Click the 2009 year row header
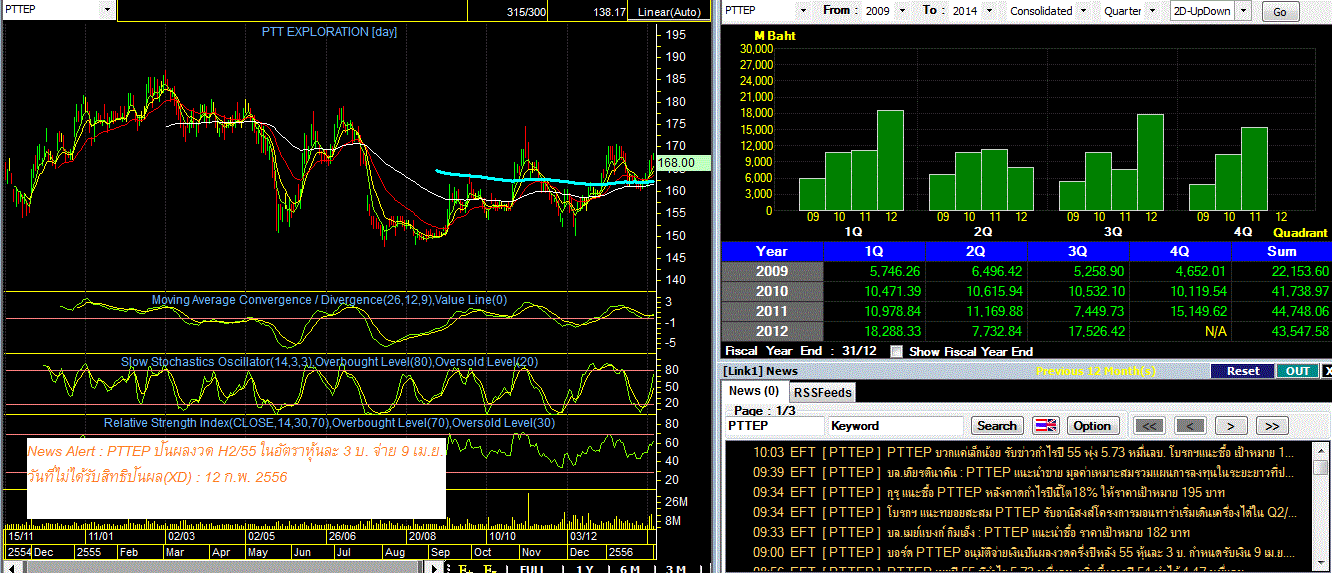This screenshot has width=1332, height=573. [x=772, y=271]
